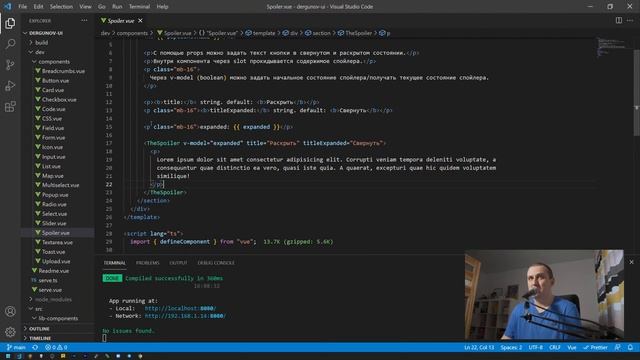Switch to the Output panel tab
The image size is (640, 360).
[x=178, y=263]
